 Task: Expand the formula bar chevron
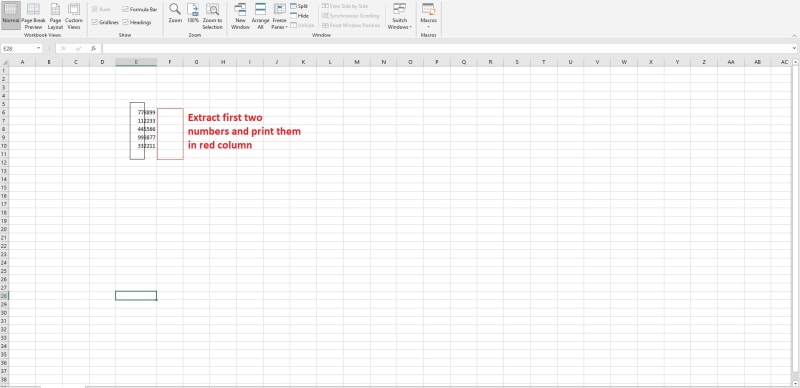795,48
